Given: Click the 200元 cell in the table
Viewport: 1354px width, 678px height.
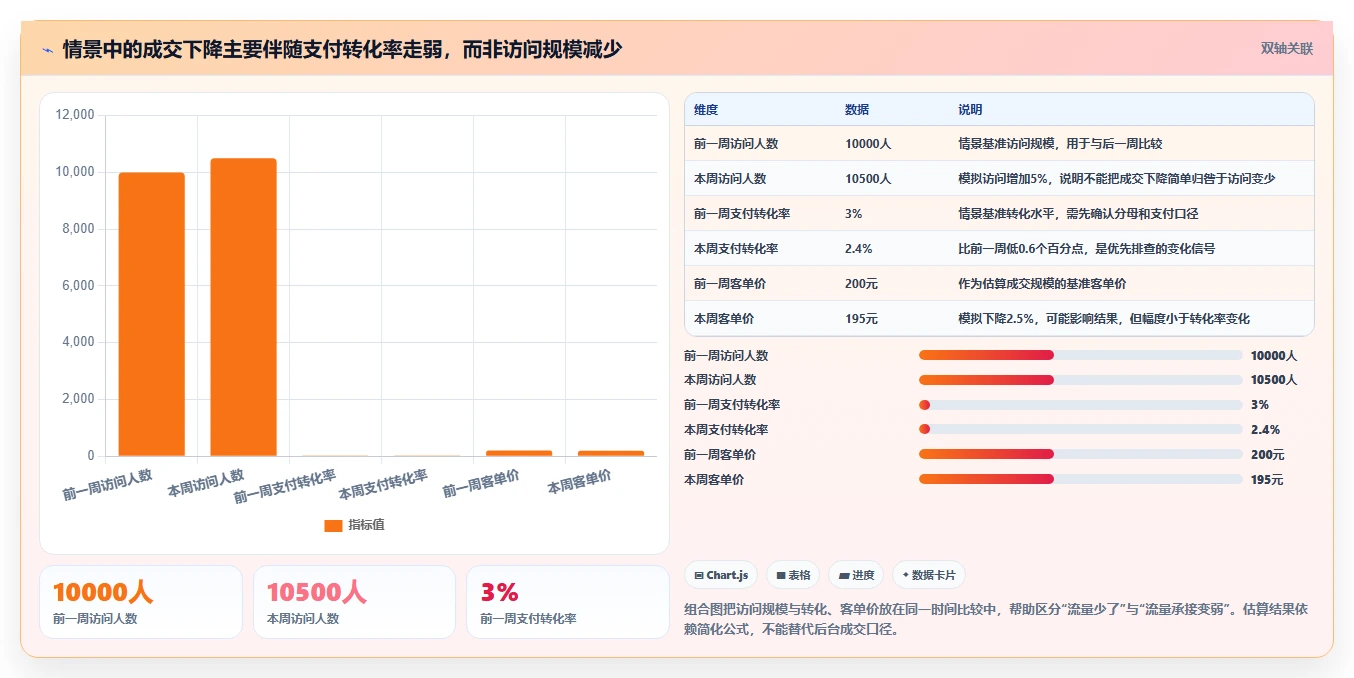Looking at the screenshot, I should coord(861,284).
